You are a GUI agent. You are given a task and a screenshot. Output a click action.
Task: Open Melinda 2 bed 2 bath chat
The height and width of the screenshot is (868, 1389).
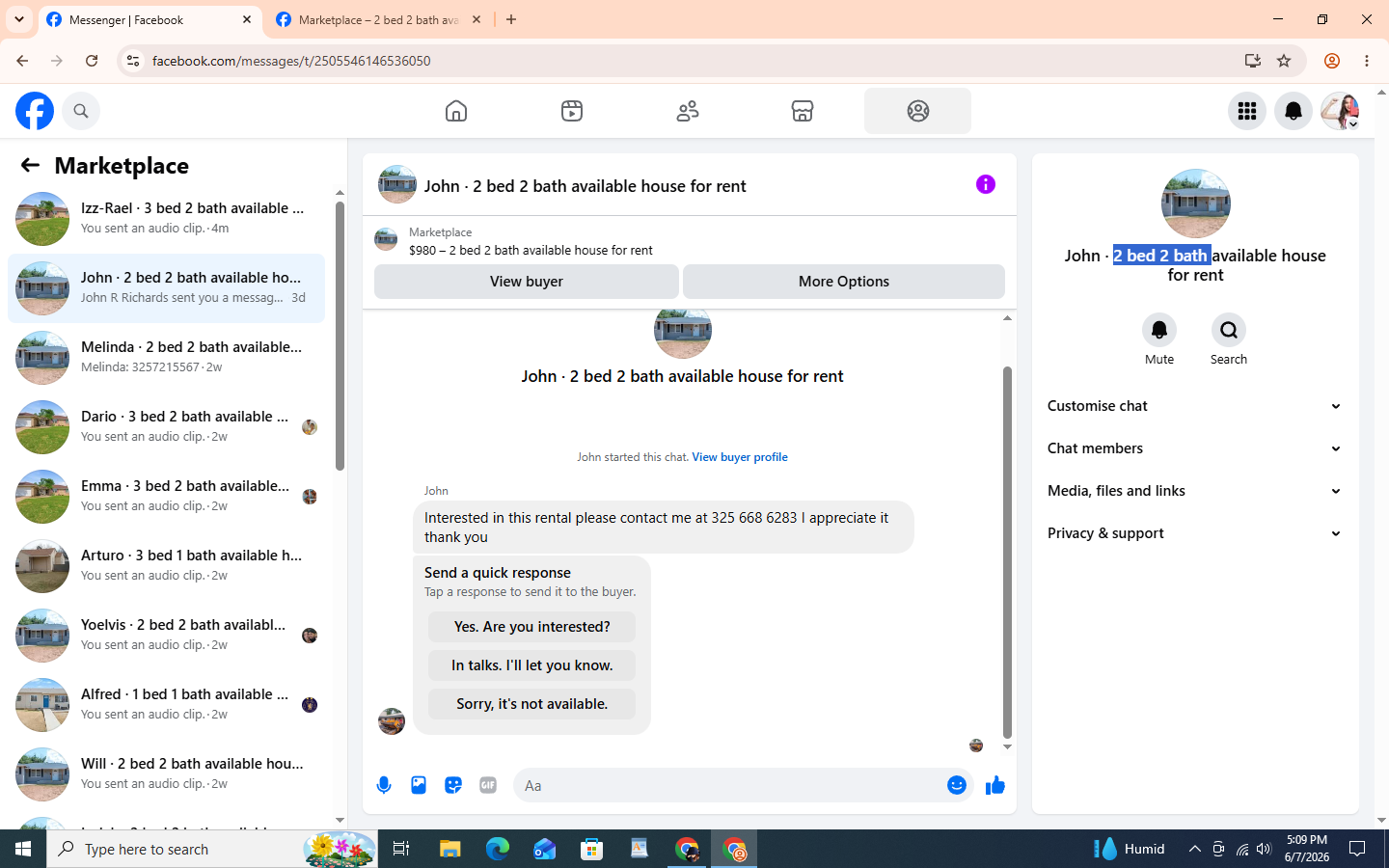click(x=167, y=357)
